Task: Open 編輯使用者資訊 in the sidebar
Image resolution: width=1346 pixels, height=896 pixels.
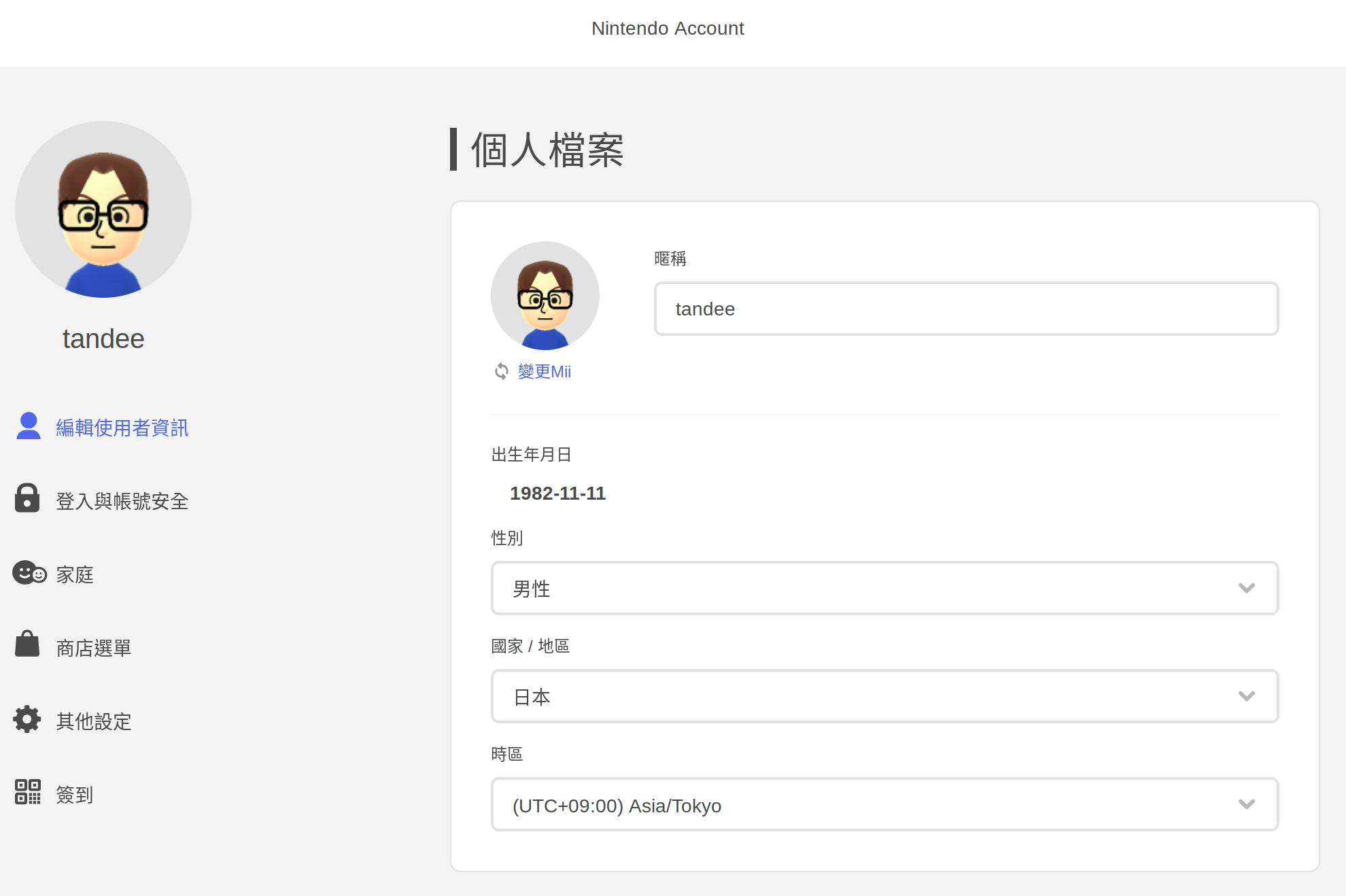Action: (x=122, y=428)
